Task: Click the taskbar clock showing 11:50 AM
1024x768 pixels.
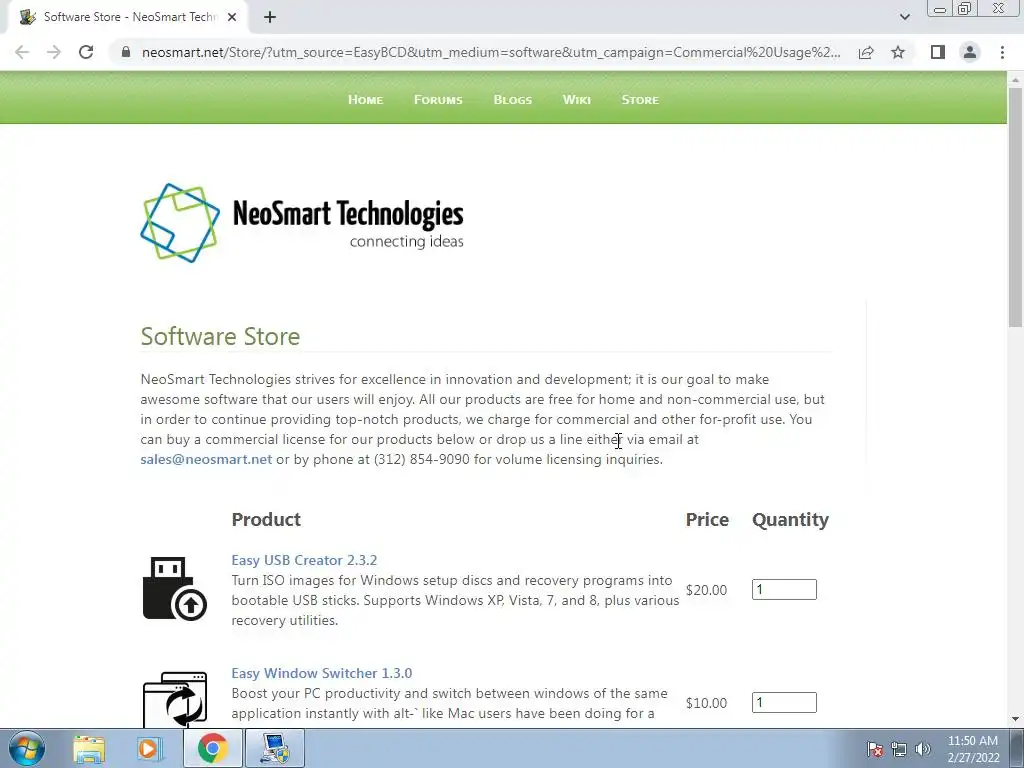Action: point(973,749)
